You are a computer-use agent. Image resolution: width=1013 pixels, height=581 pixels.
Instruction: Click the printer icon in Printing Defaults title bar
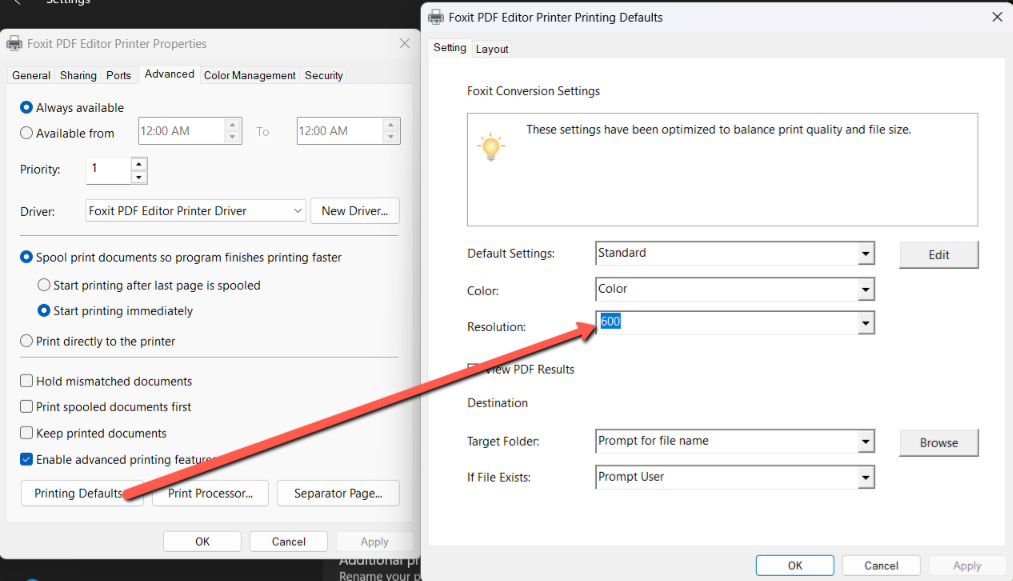tap(436, 17)
